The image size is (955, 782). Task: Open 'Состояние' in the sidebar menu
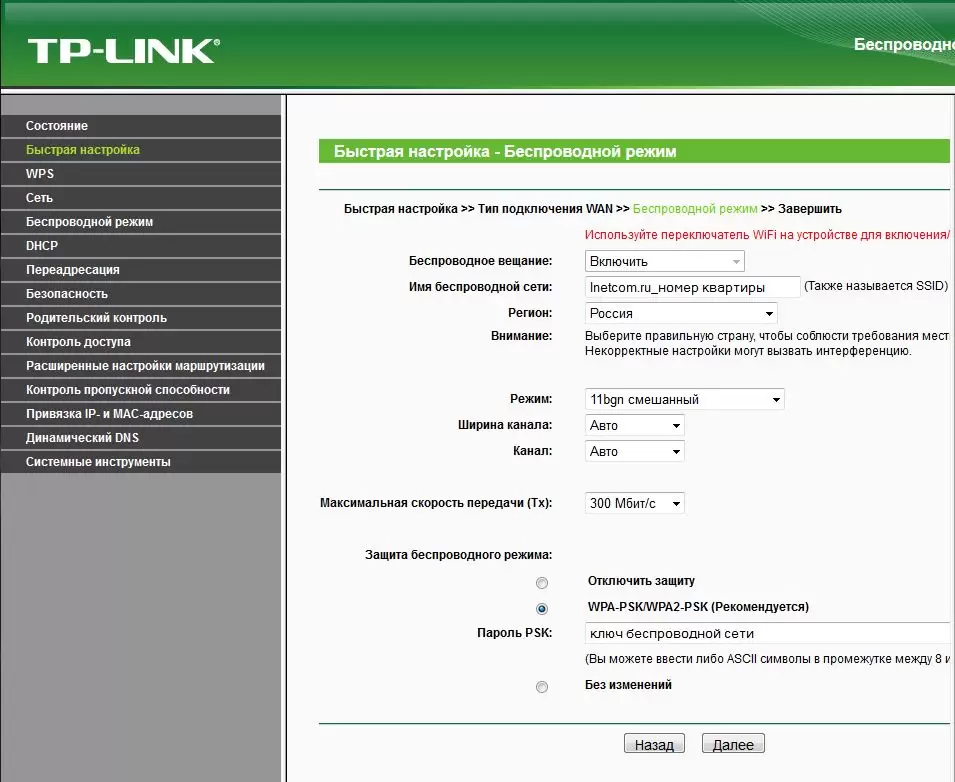[x=57, y=126]
